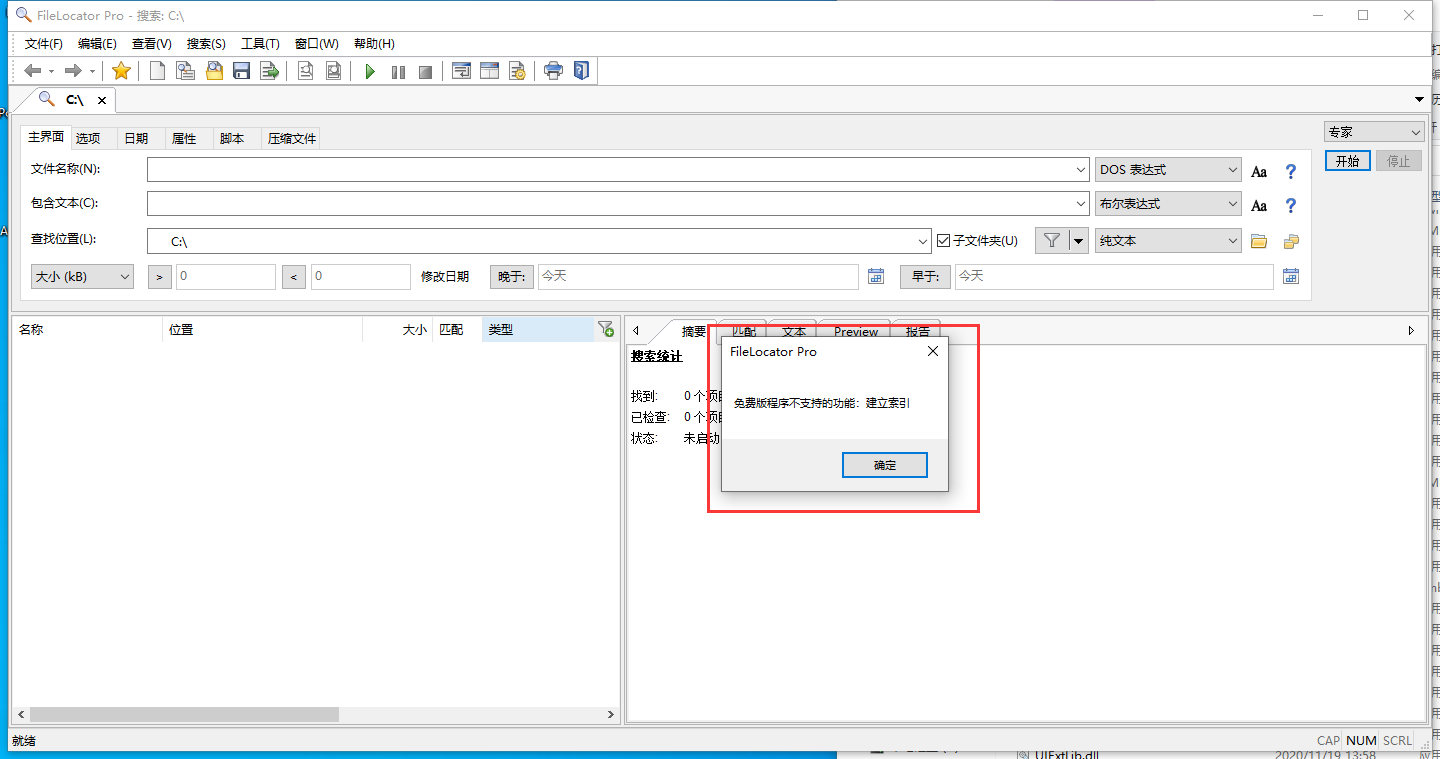This screenshot has height=759, width=1440.
Task: Switch to the 选项 tab
Action: (88, 139)
